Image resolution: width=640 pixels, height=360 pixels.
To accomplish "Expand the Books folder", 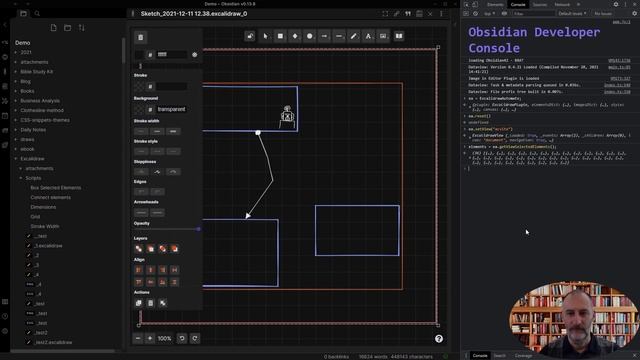I will pos(27,91).
